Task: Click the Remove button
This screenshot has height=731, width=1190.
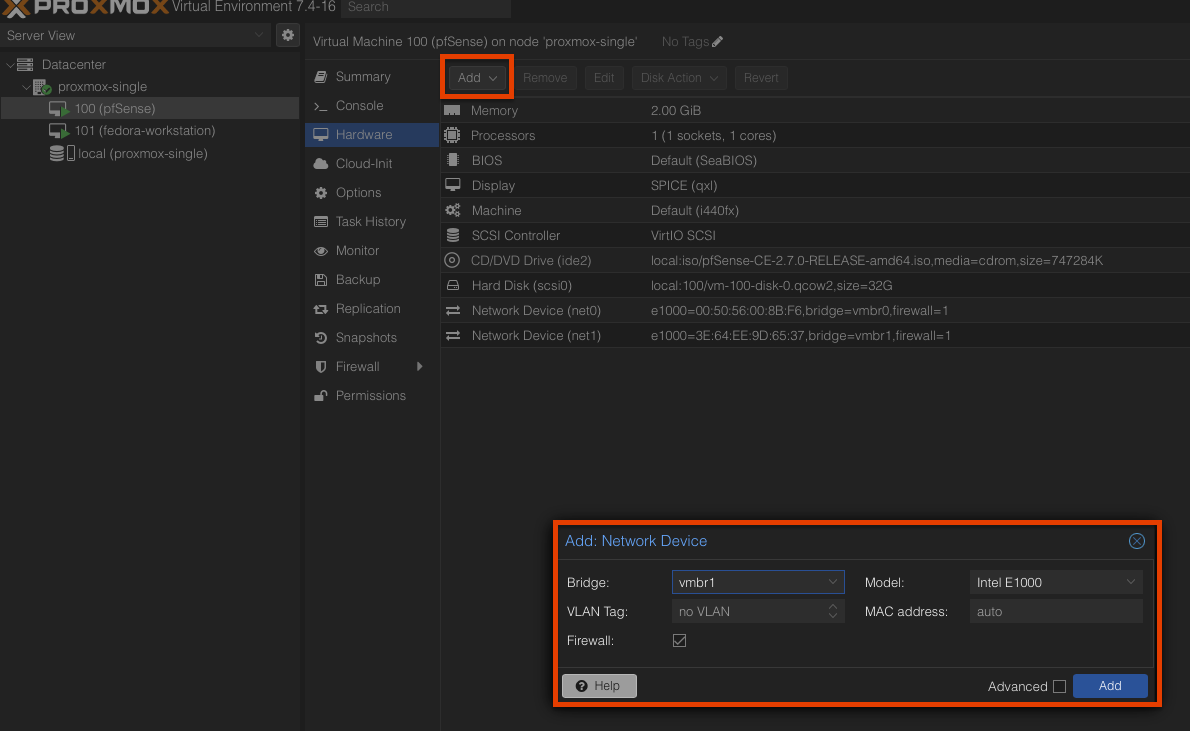Action: point(545,77)
